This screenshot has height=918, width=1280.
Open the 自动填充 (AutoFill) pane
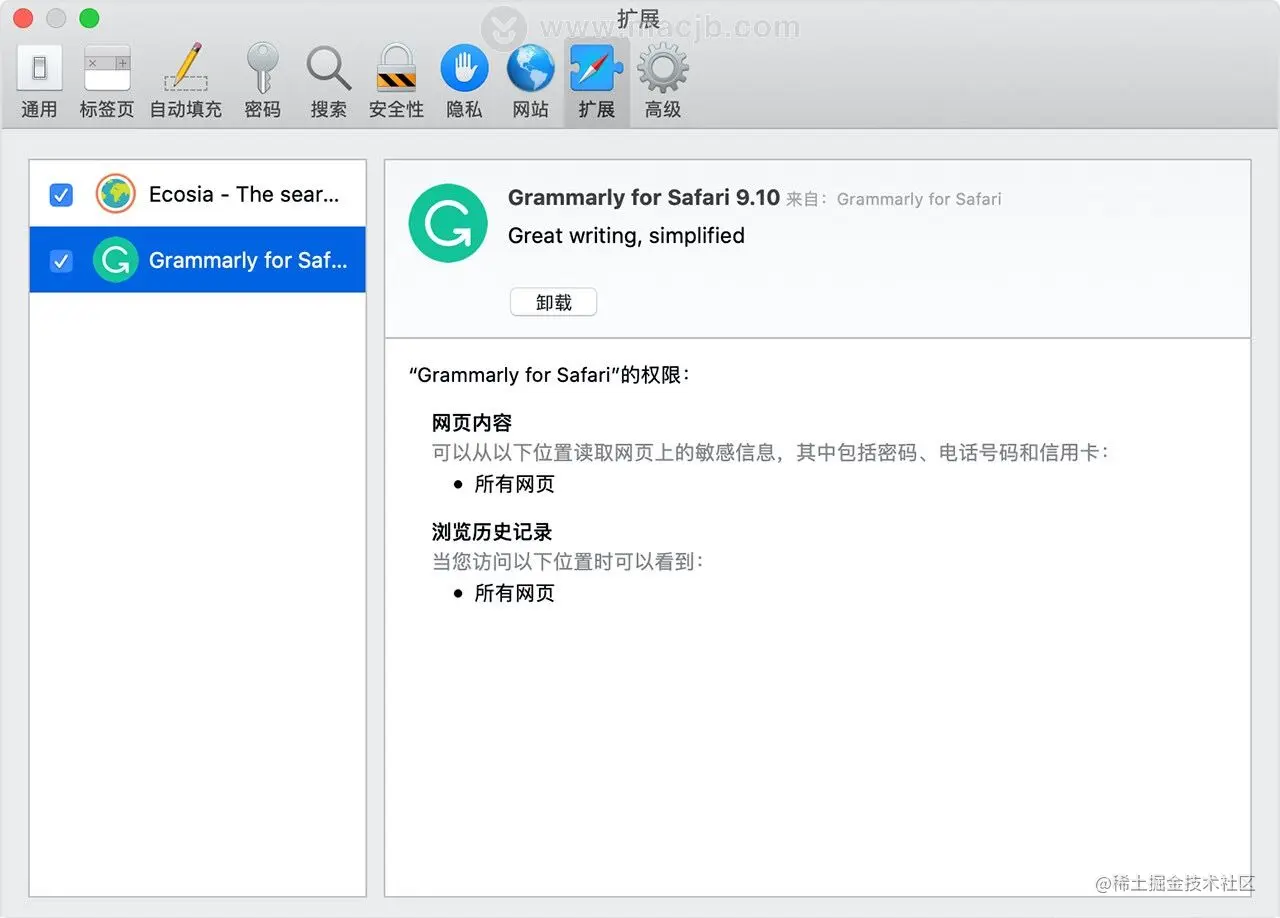coord(186,82)
